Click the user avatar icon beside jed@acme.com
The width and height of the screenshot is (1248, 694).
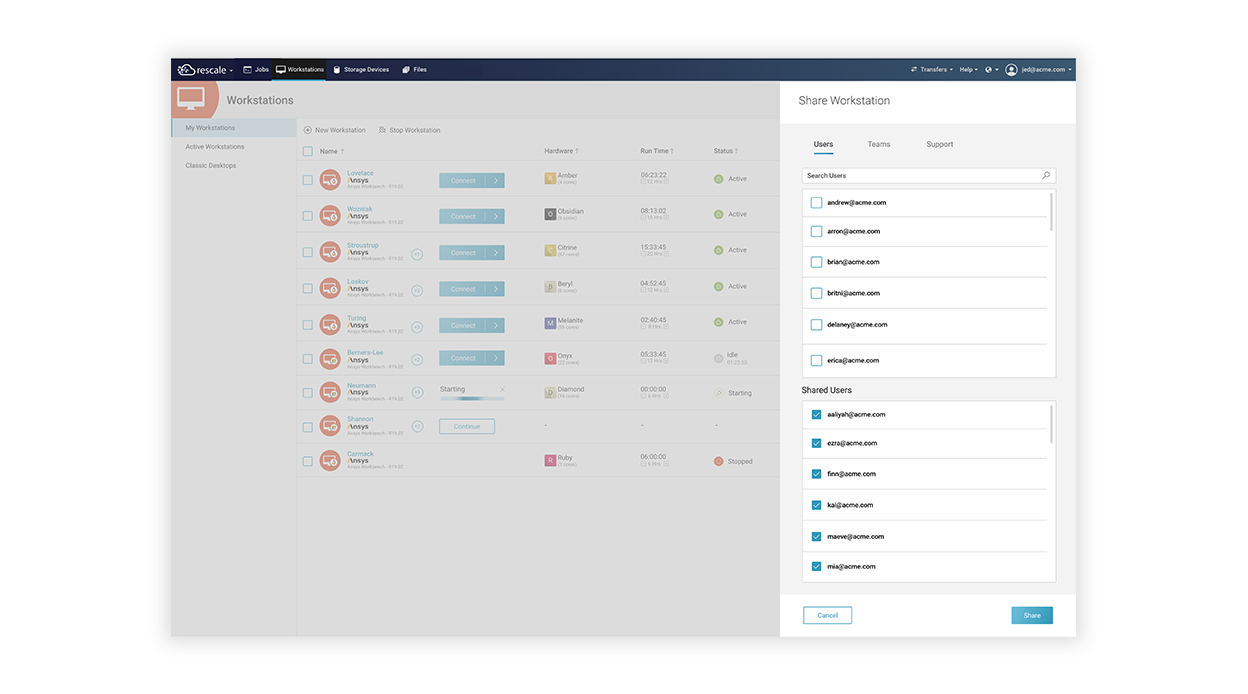click(1011, 70)
